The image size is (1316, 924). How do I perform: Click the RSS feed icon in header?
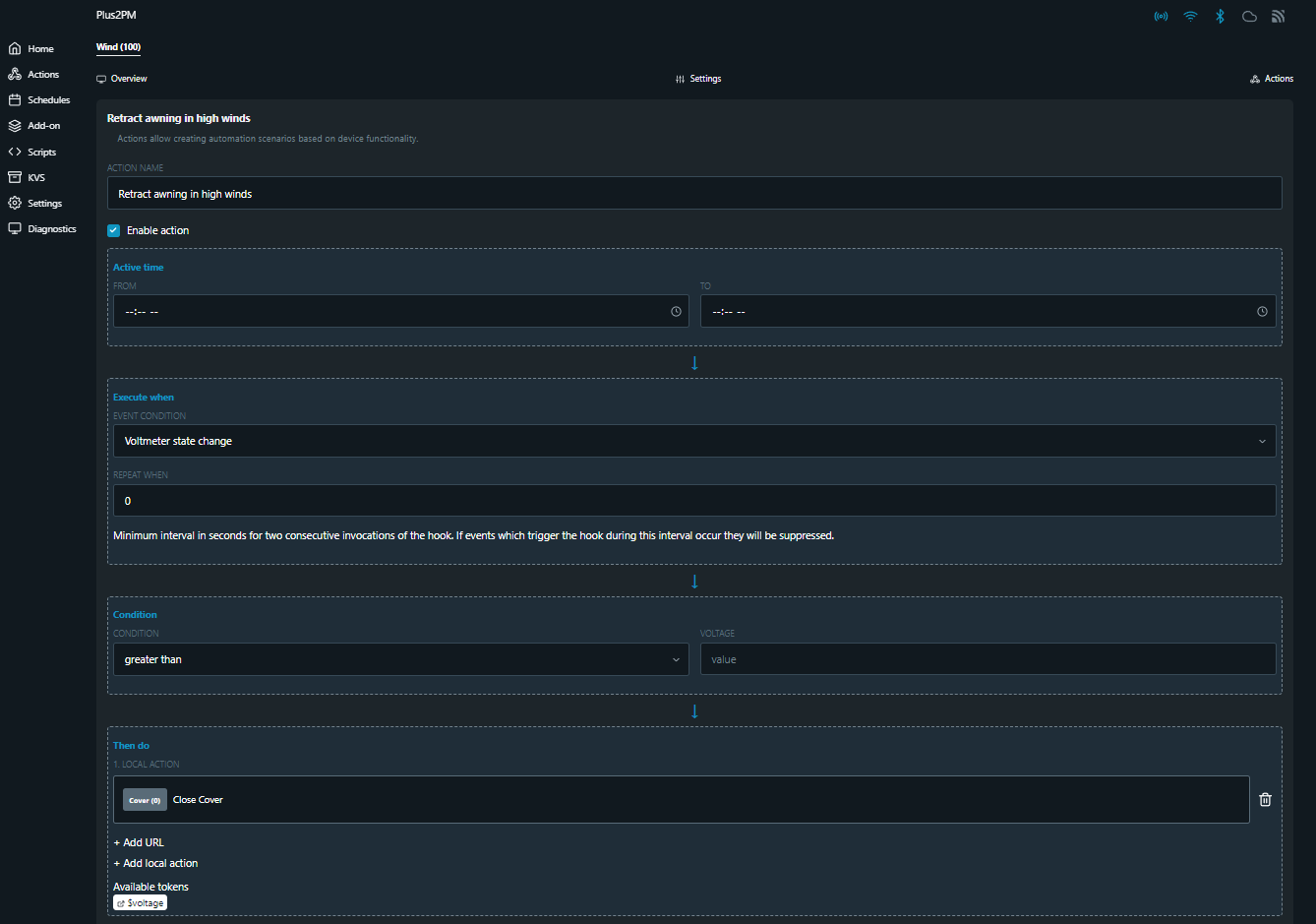pos(1279,17)
